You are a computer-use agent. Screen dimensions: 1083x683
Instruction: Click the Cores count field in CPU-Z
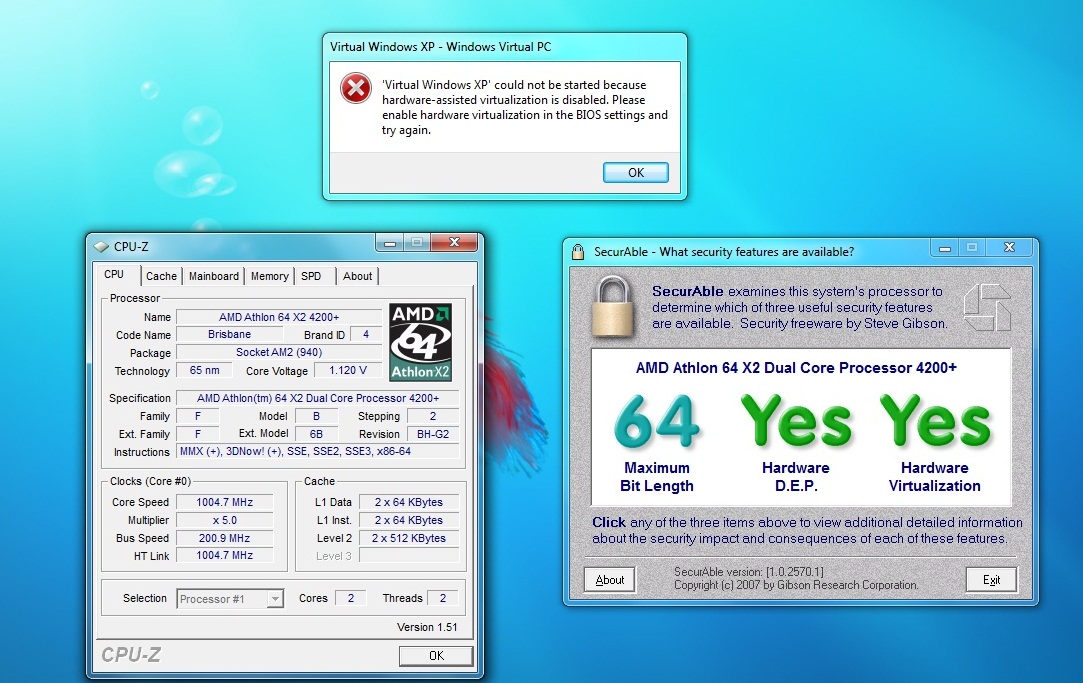tap(350, 598)
